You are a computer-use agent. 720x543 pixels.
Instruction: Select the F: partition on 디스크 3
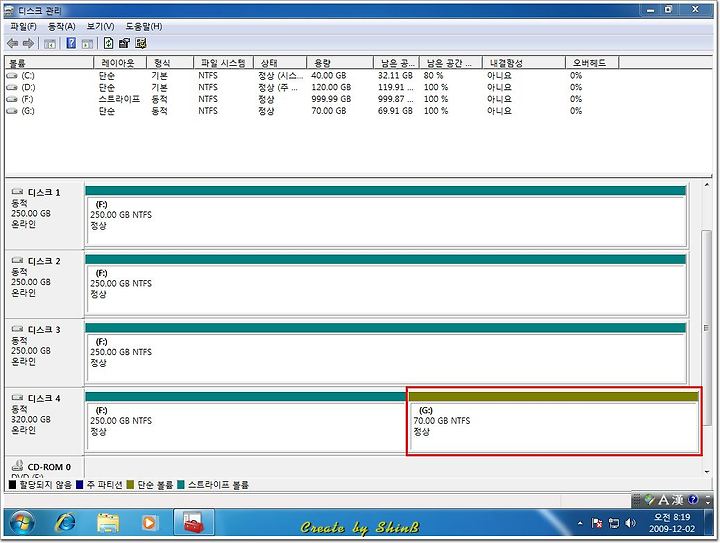pyautogui.click(x=386, y=353)
